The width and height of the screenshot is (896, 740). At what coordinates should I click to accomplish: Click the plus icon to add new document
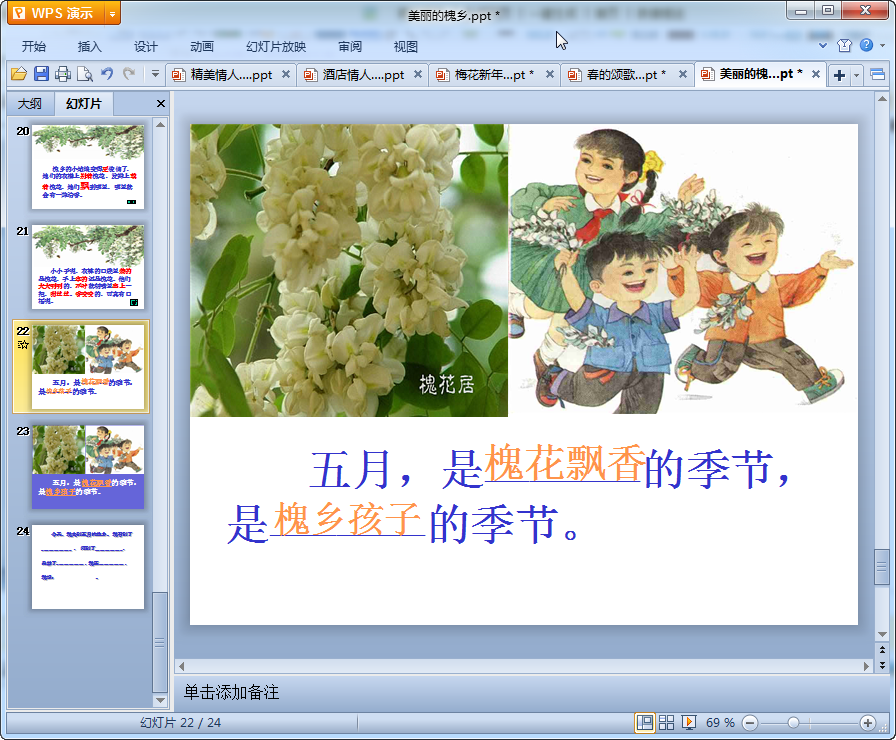click(839, 75)
